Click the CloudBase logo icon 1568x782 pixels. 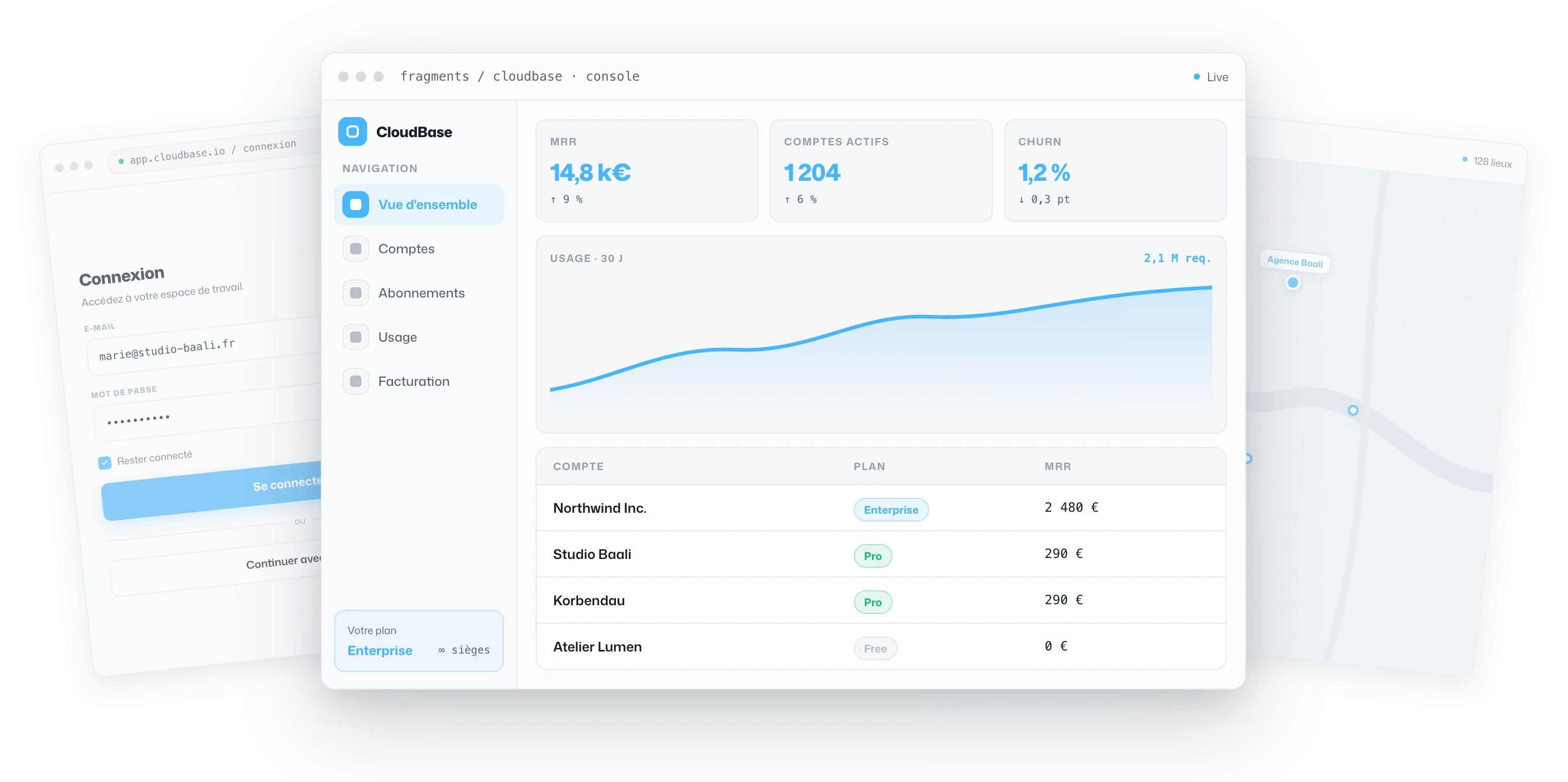353,132
